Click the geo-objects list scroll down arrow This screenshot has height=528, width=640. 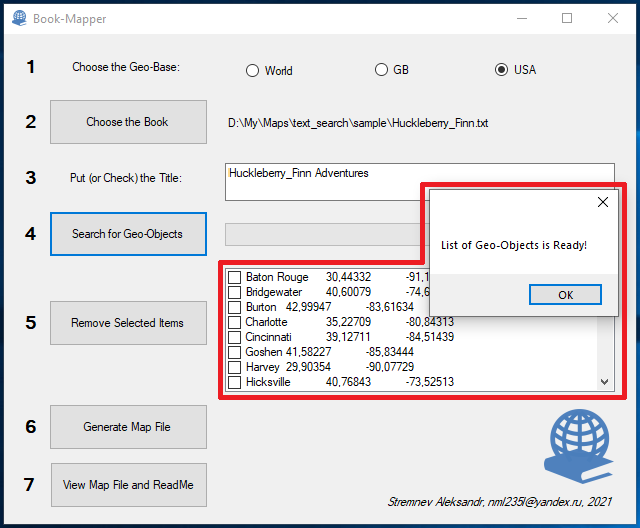pyautogui.click(x=604, y=382)
